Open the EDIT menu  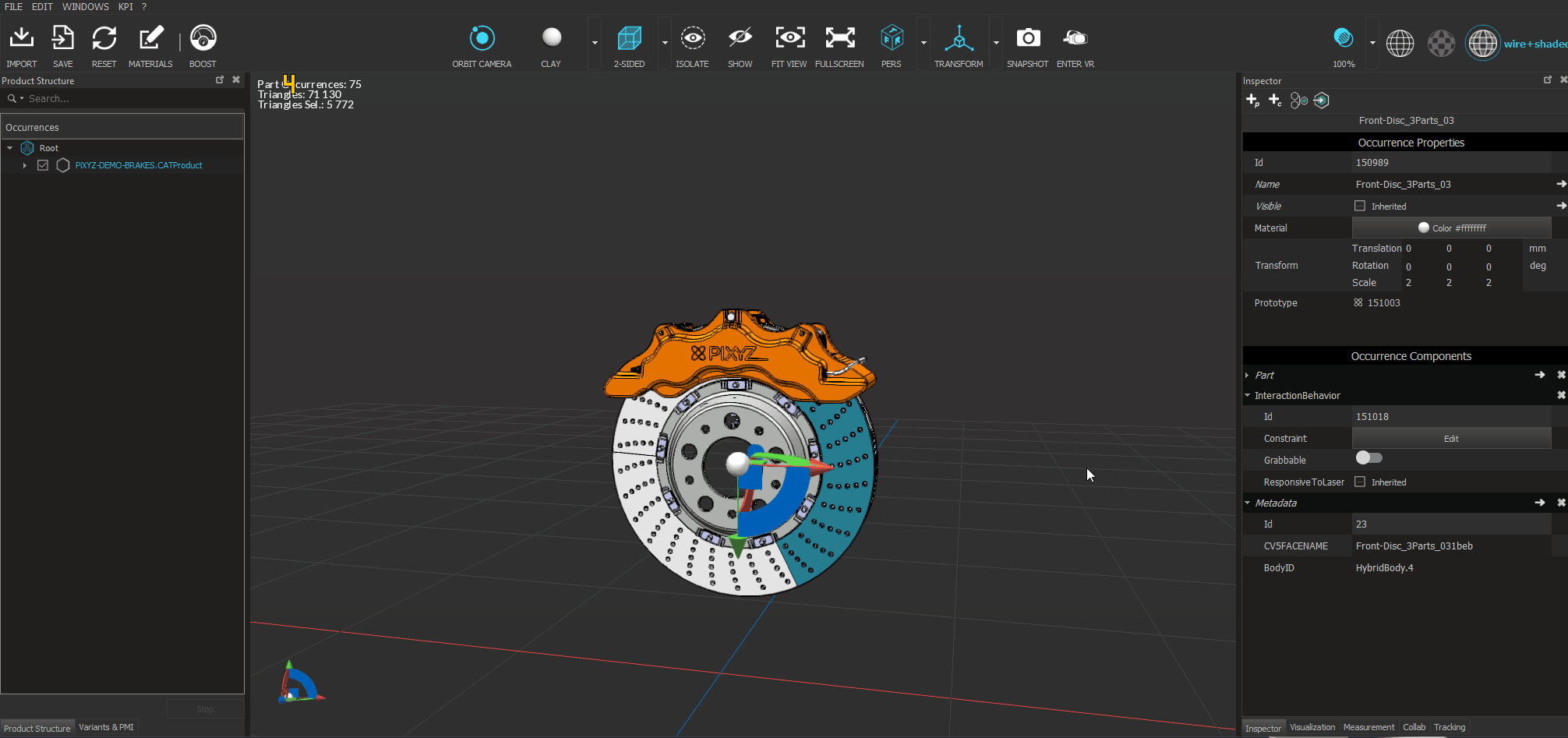[x=42, y=7]
